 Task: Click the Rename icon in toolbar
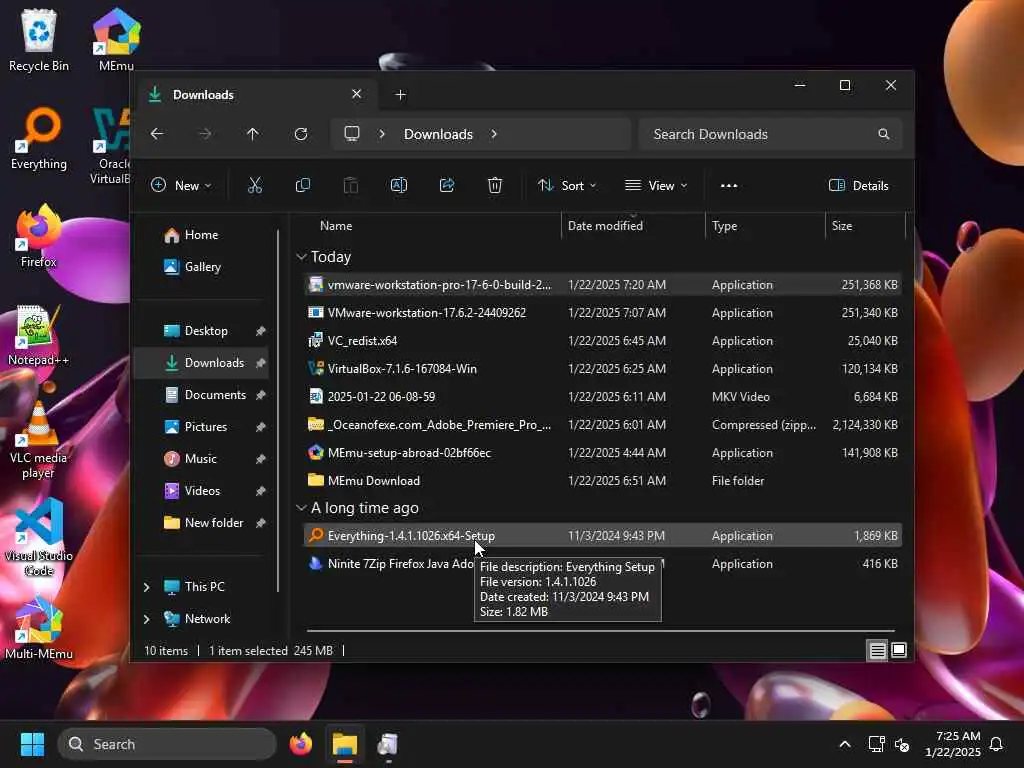[x=398, y=185]
